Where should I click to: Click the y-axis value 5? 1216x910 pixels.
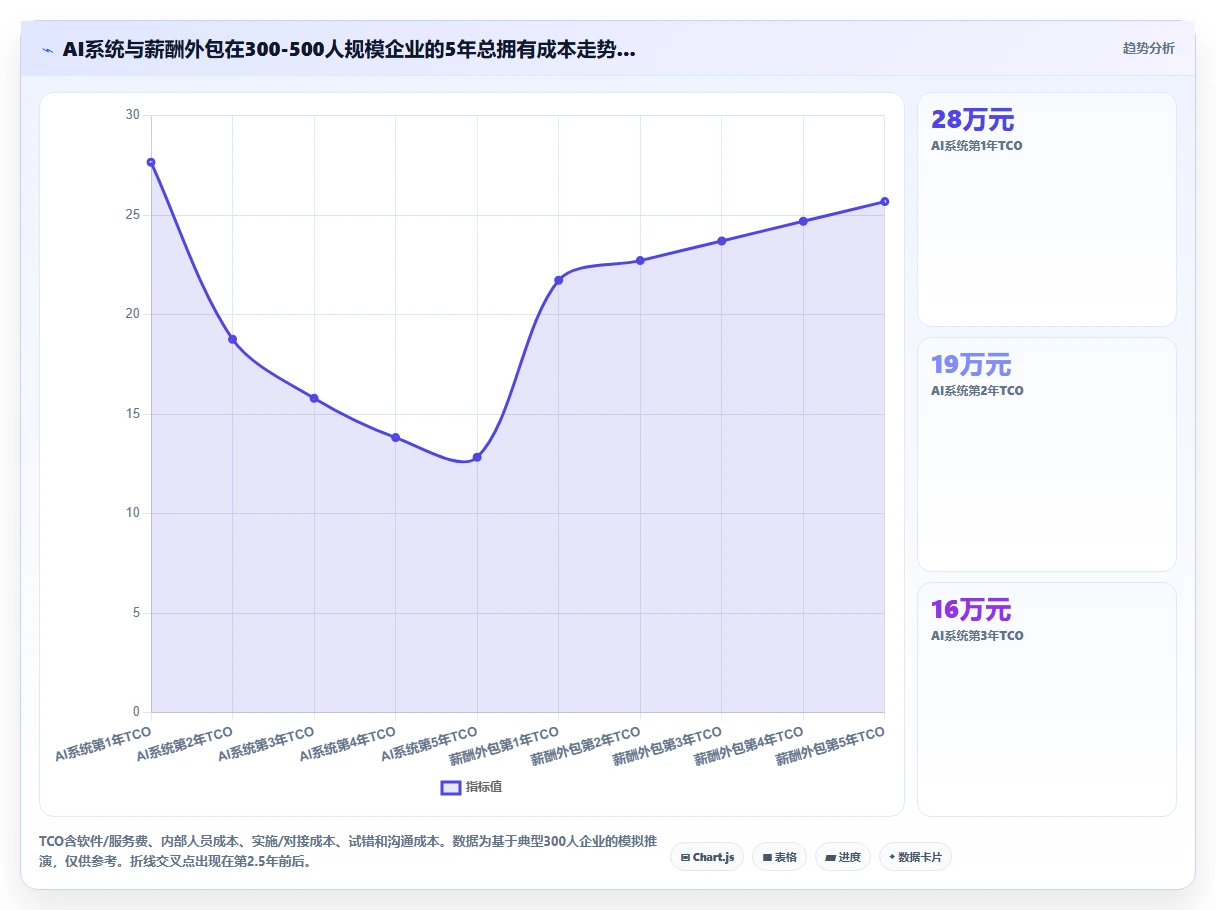coord(136,613)
